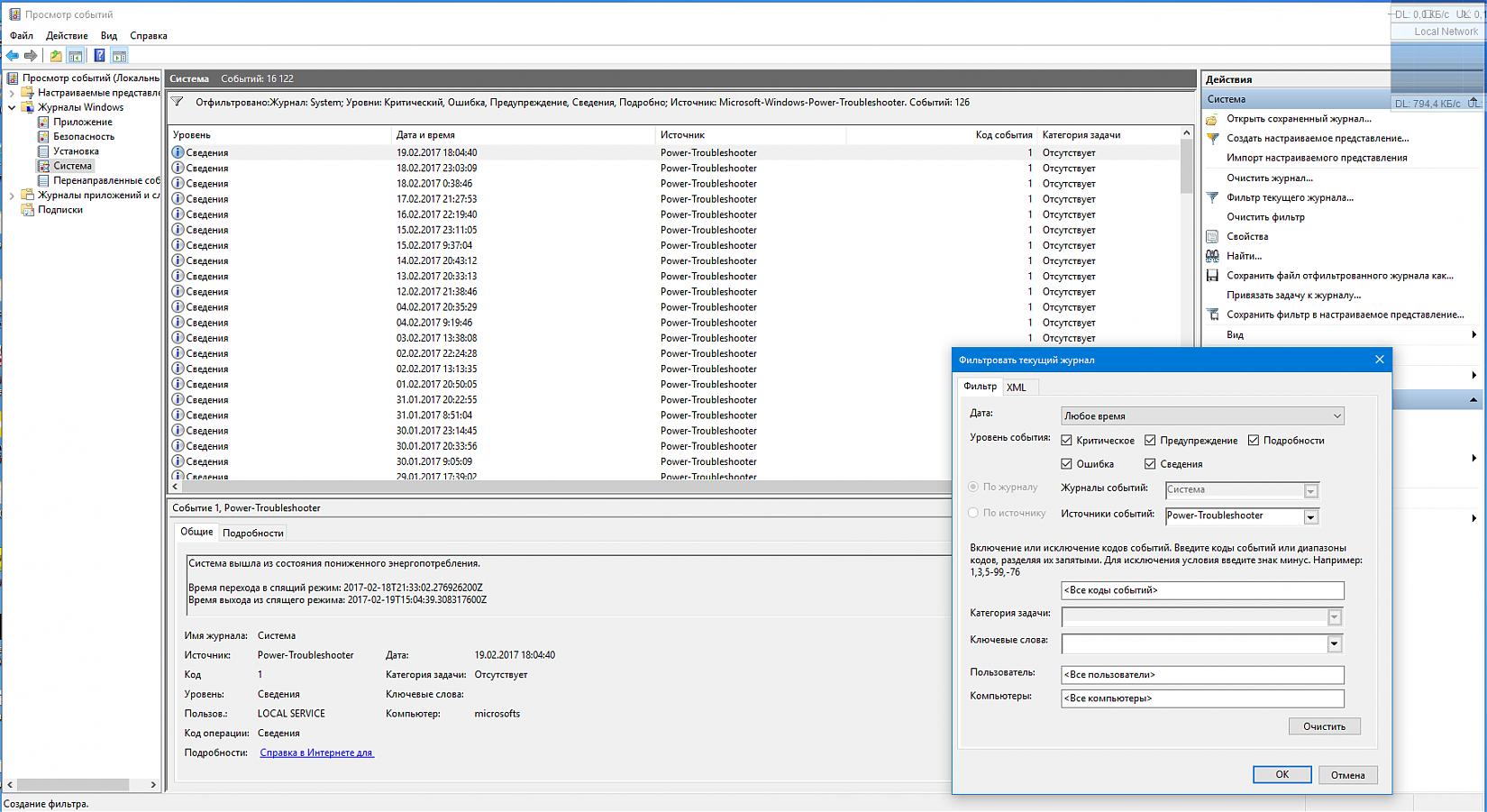The image size is (1487, 812).
Task: Toggle the console tree pane toolbar icon
Action: (x=76, y=56)
